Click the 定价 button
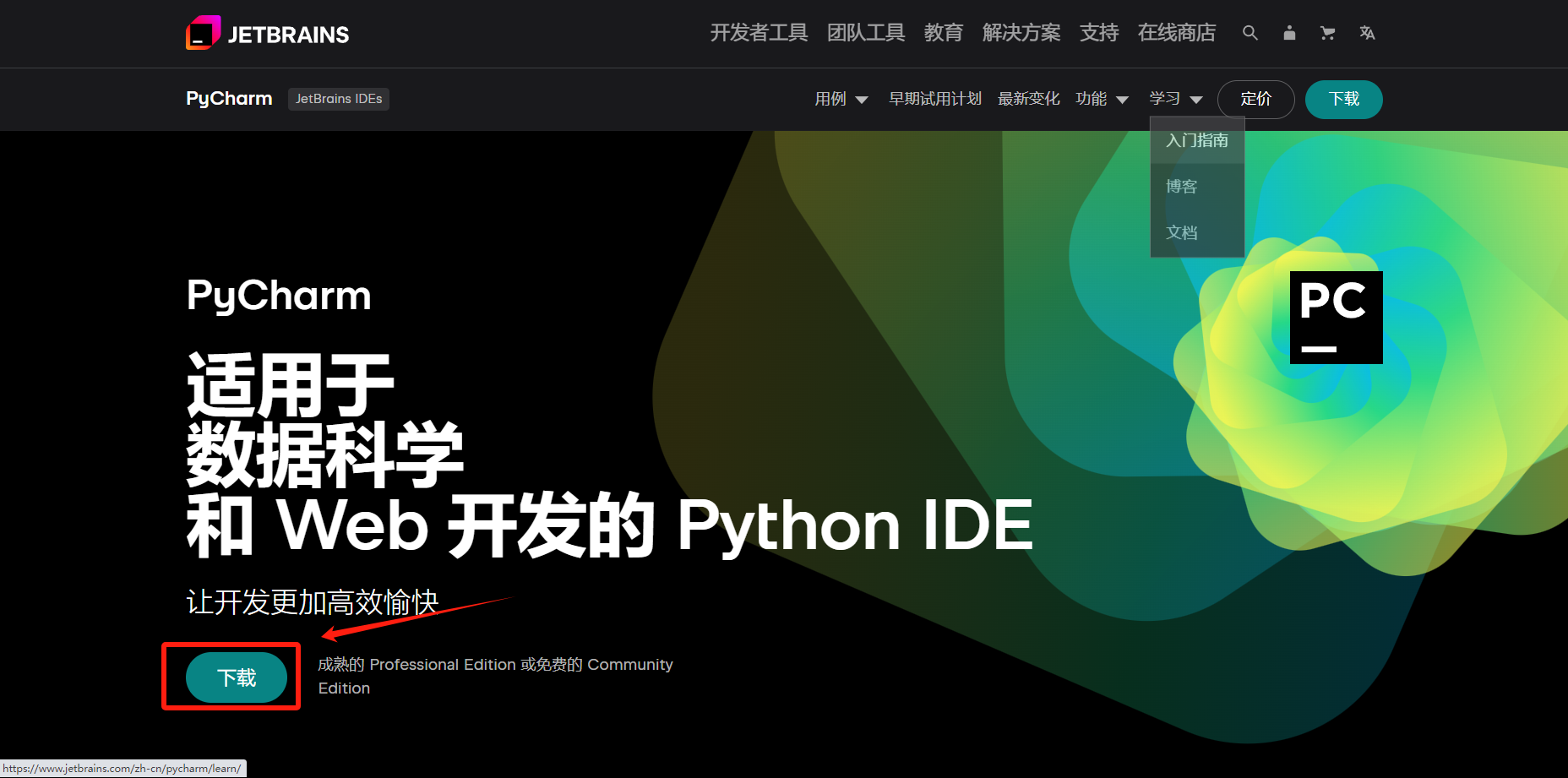The height and width of the screenshot is (778, 1568). point(1255,99)
